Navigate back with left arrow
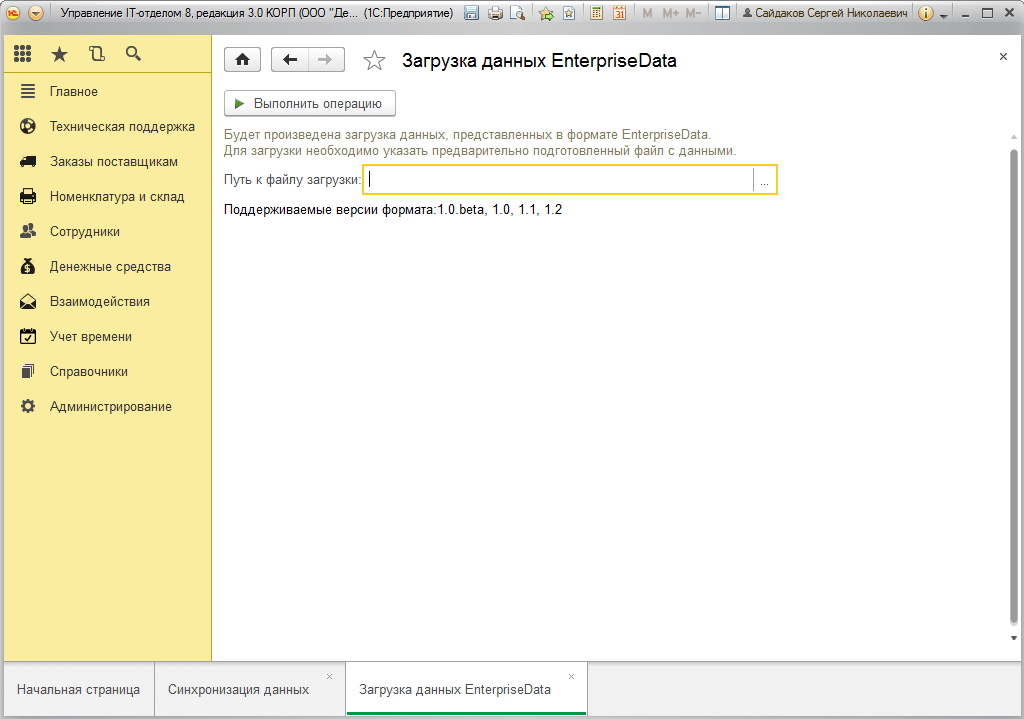The width and height of the screenshot is (1024, 719). (289, 60)
